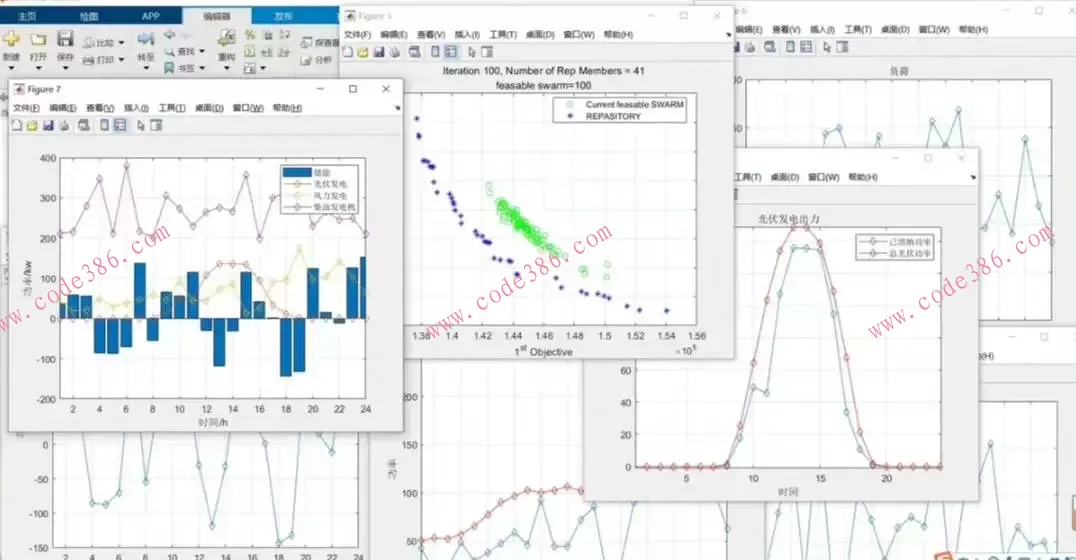Screen dimensions: 1076x560
Task: Click New Figure icon in Figure 1 toolbar
Action: pos(348,52)
